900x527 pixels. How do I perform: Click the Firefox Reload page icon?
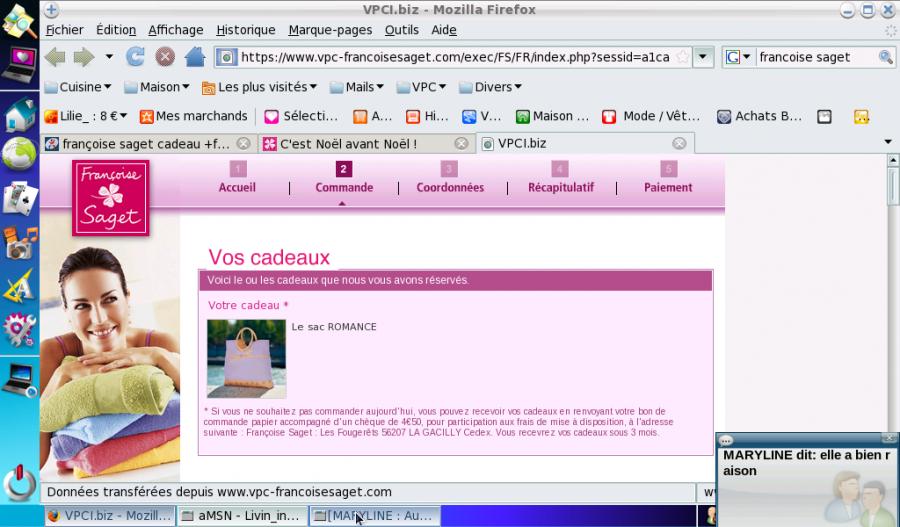[x=136, y=57]
